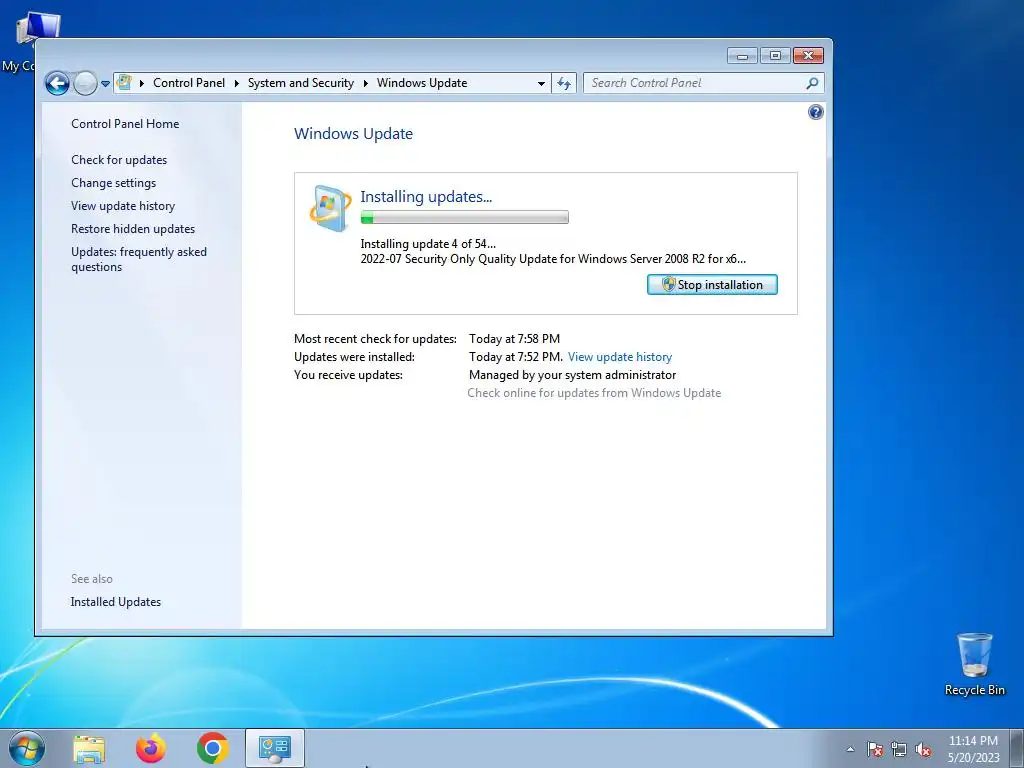Close the Windows Update window
This screenshot has width=1024, height=768.
(x=808, y=56)
